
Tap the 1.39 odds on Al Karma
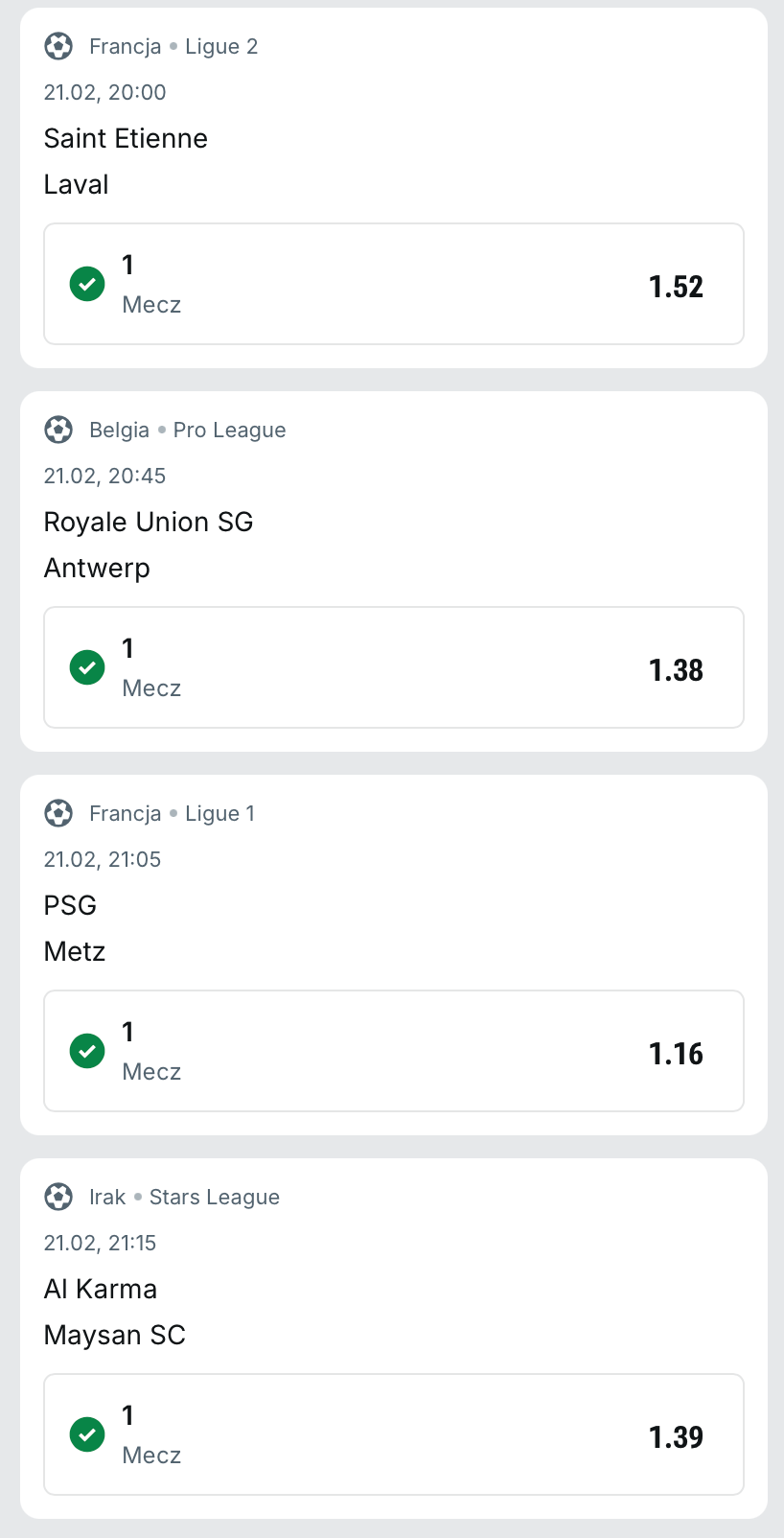(676, 1437)
